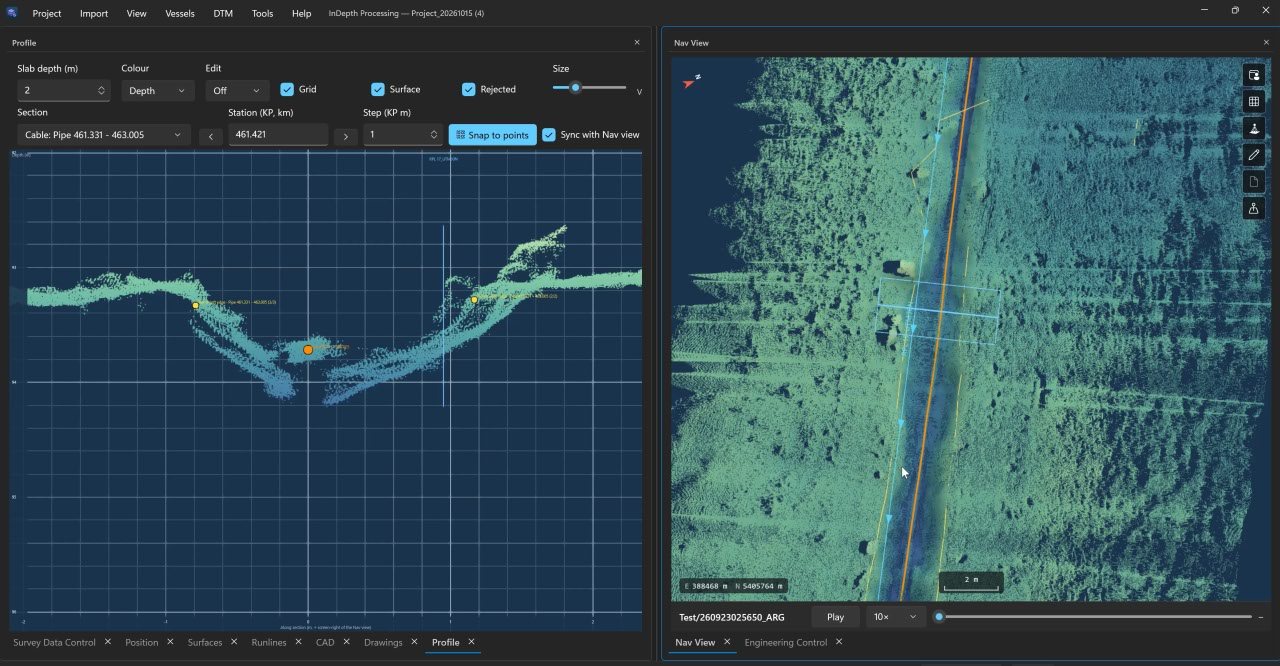Open the Import menu

coord(94,13)
